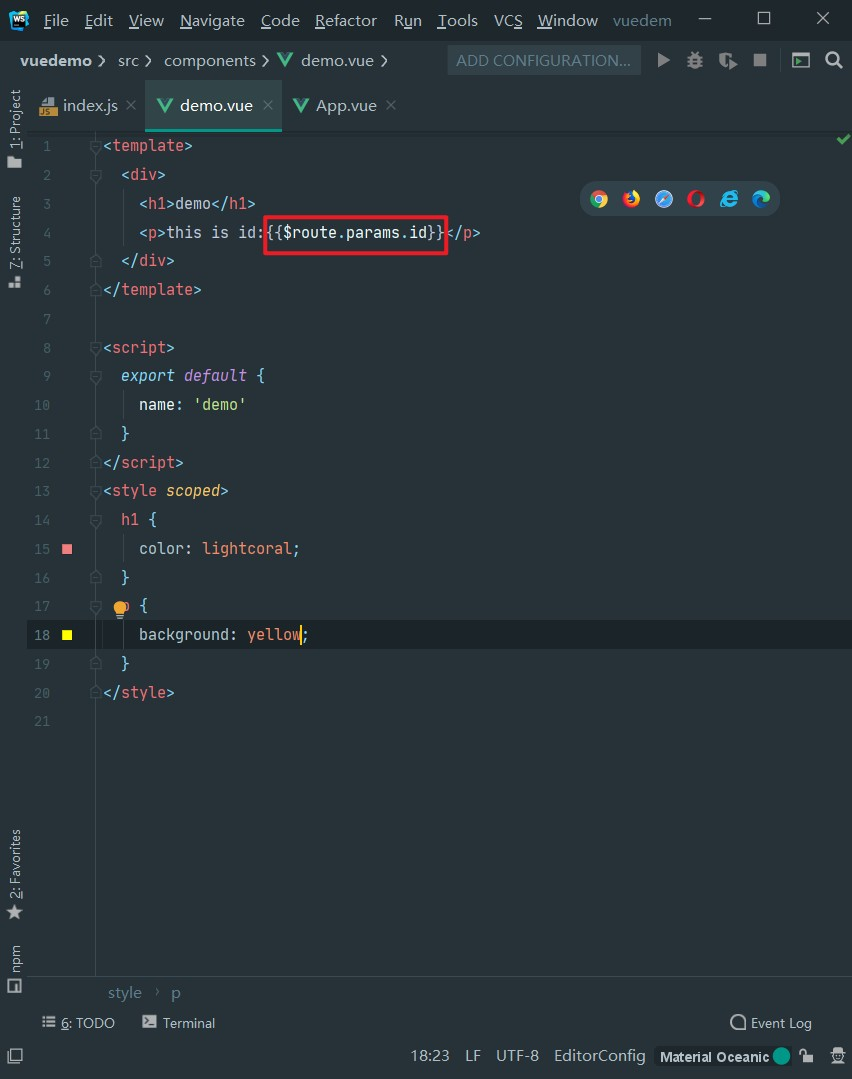Click the read-only lock icon
This screenshot has height=1079, width=852.
[x=807, y=1056]
